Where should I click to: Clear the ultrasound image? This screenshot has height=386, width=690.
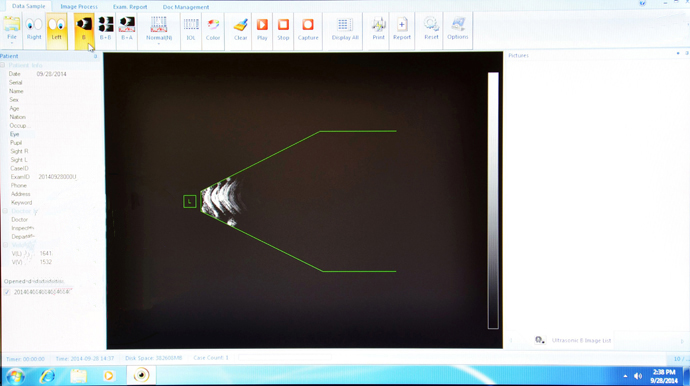(x=240, y=29)
